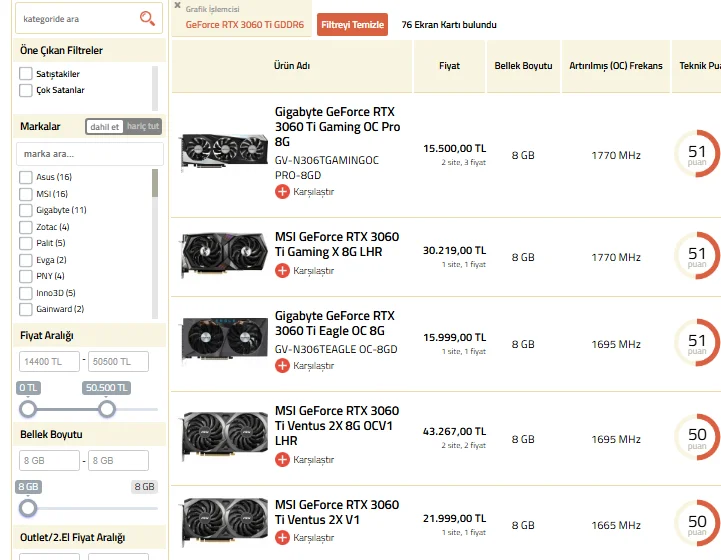Sort by Bellek Boyutu column header
Image resolution: width=721 pixels, height=560 pixels.
click(x=523, y=66)
